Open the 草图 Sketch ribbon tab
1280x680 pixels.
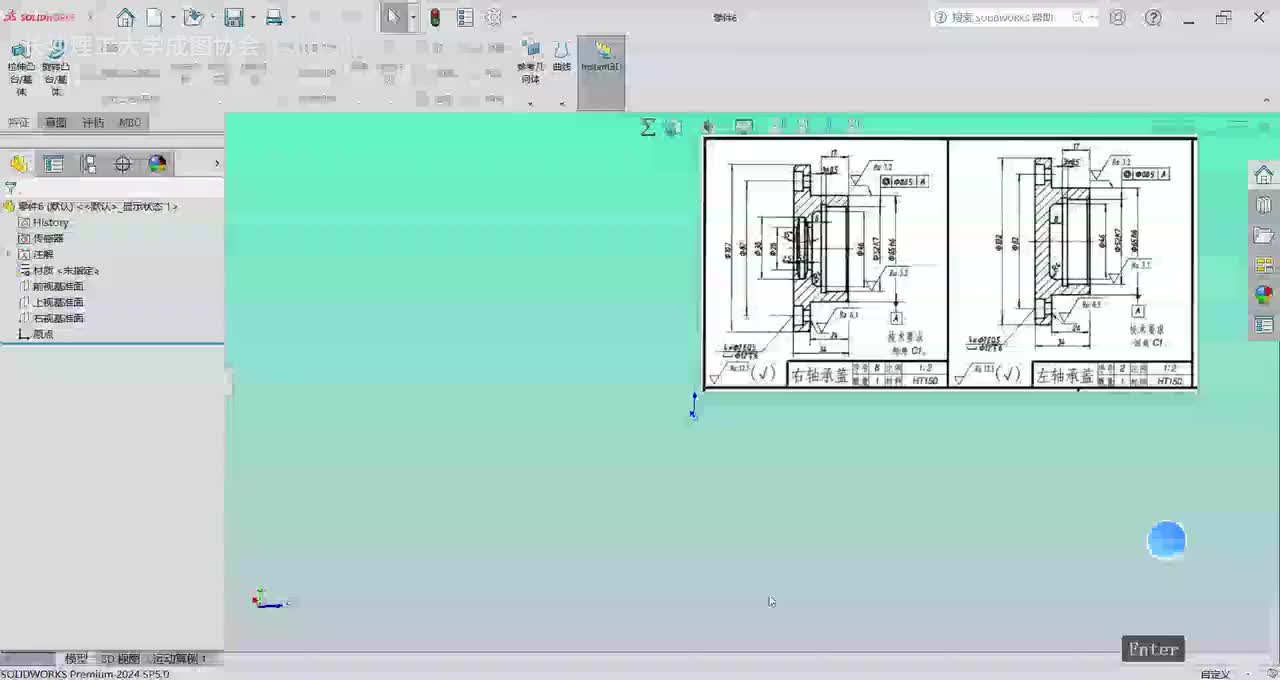[55, 122]
